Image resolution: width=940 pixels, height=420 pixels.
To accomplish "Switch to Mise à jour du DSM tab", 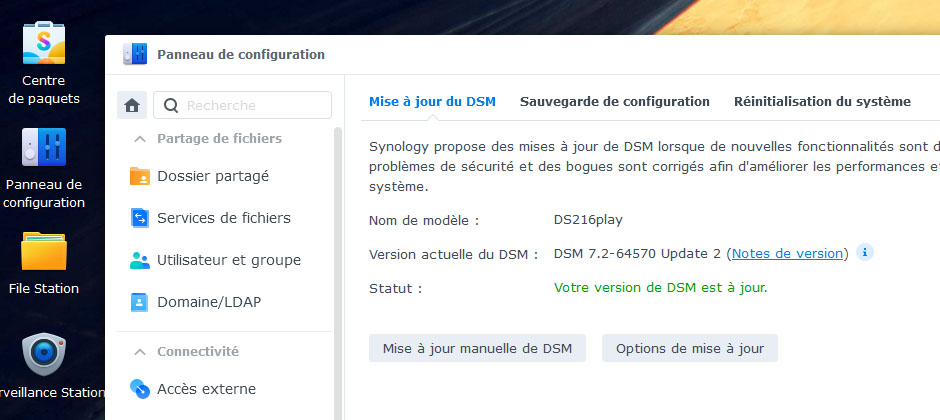I will [x=432, y=101].
